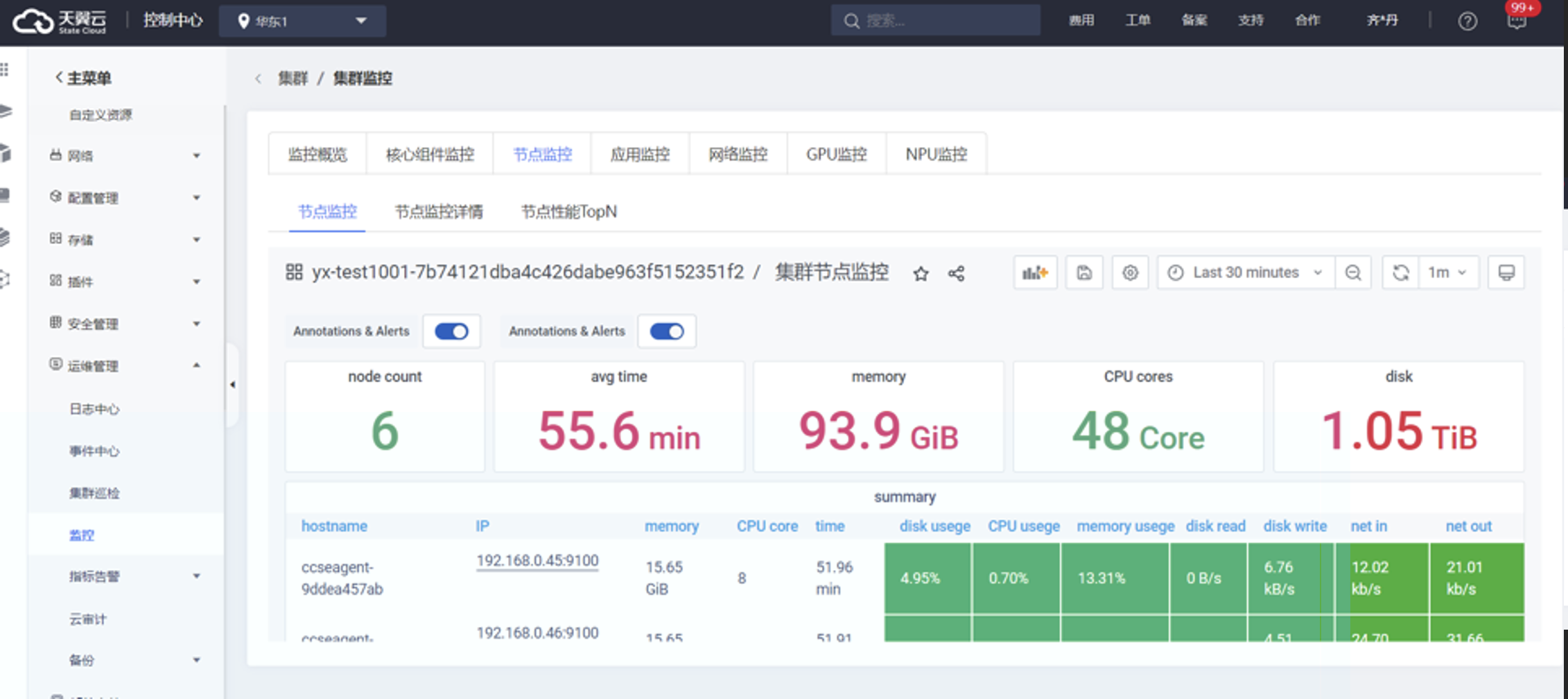1568x699 pixels.
Task: Collapse the 运维管理 sidebar section
Action: [x=125, y=365]
